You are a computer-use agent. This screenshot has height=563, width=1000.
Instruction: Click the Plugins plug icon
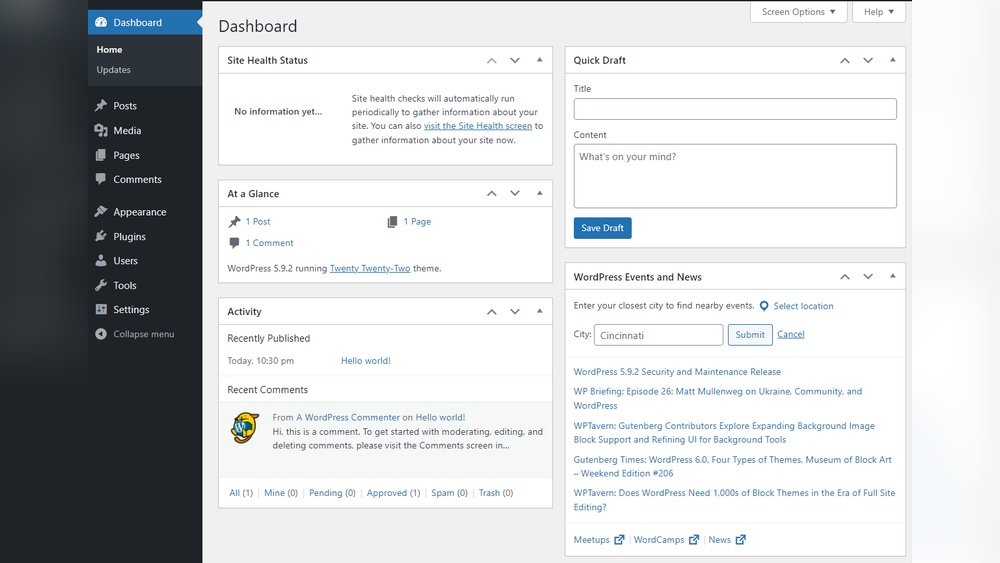[x=101, y=236]
